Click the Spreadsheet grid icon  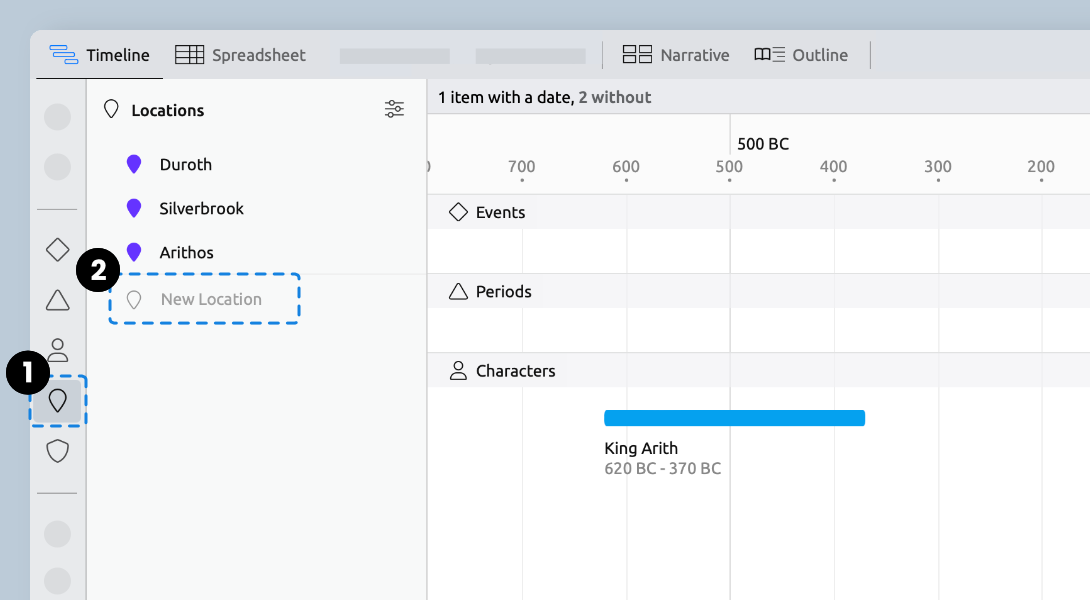189,54
